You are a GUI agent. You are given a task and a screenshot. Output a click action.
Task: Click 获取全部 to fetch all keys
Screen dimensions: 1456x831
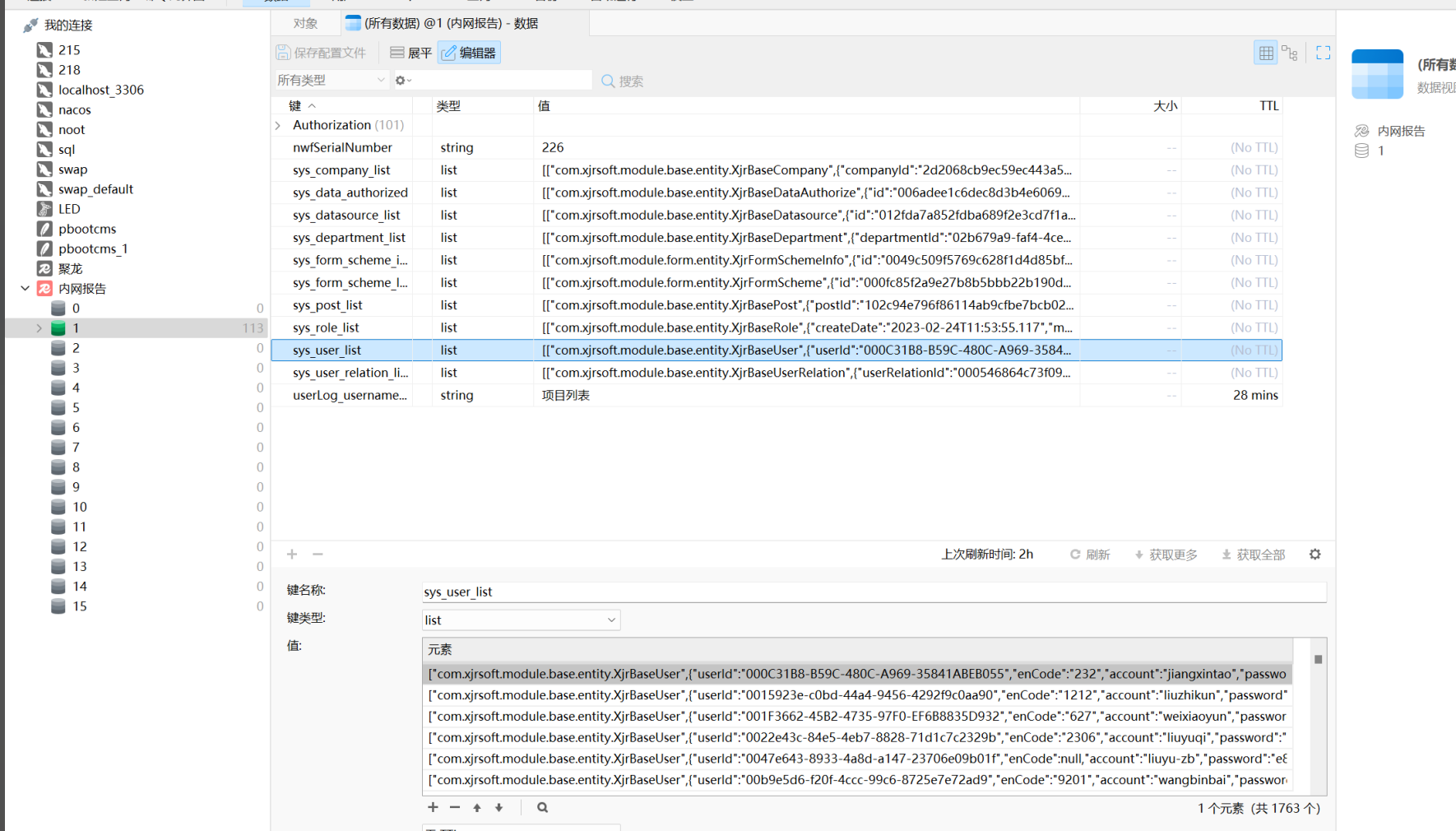[x=1253, y=555]
